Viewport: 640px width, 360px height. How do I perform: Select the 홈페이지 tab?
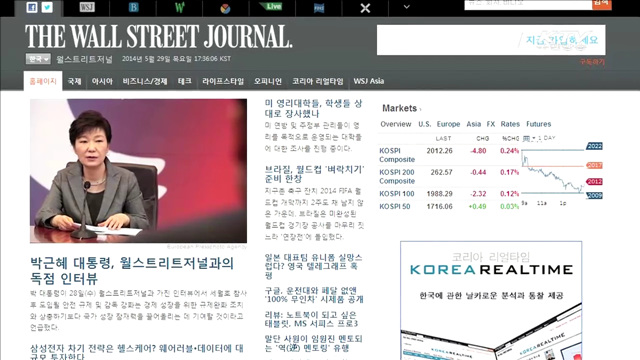(x=43, y=81)
